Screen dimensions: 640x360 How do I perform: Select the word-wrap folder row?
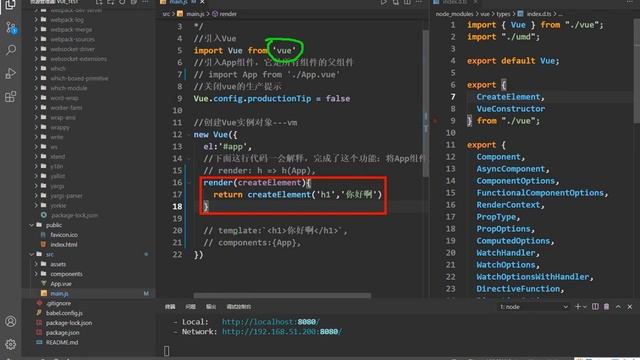pos(89,98)
